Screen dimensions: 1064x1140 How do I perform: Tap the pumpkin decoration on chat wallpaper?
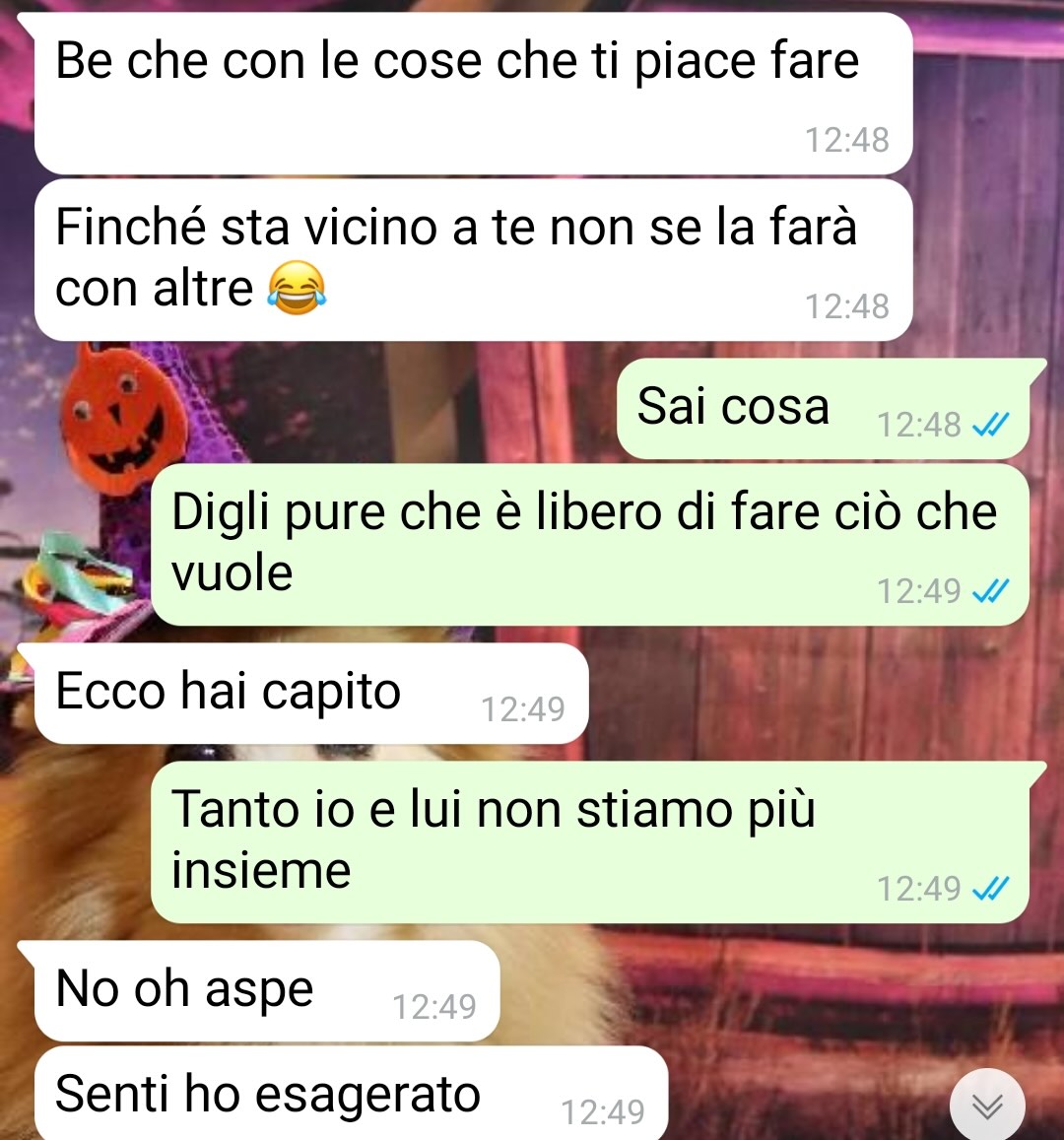click(120, 420)
